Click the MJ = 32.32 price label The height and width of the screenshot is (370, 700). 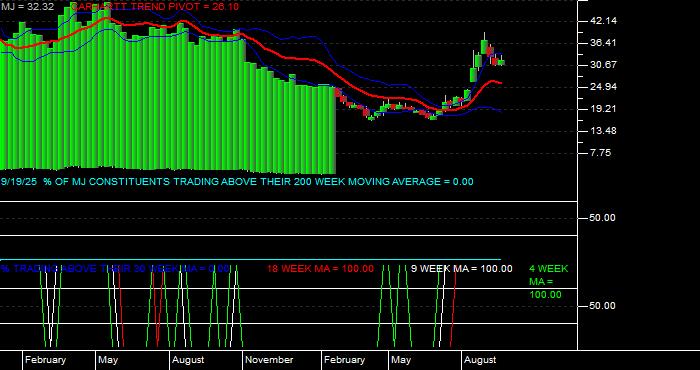(27, 7)
